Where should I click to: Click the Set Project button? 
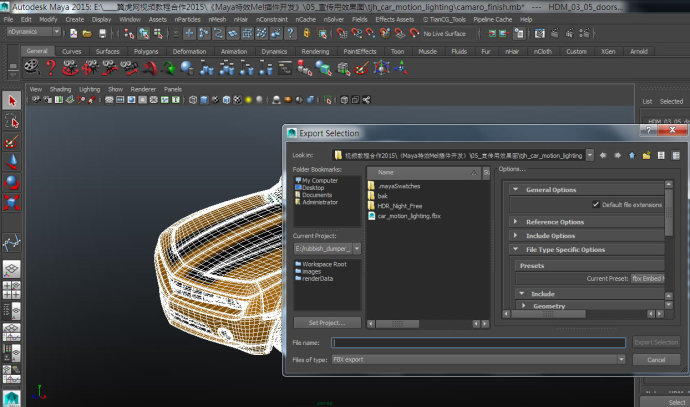(327, 323)
